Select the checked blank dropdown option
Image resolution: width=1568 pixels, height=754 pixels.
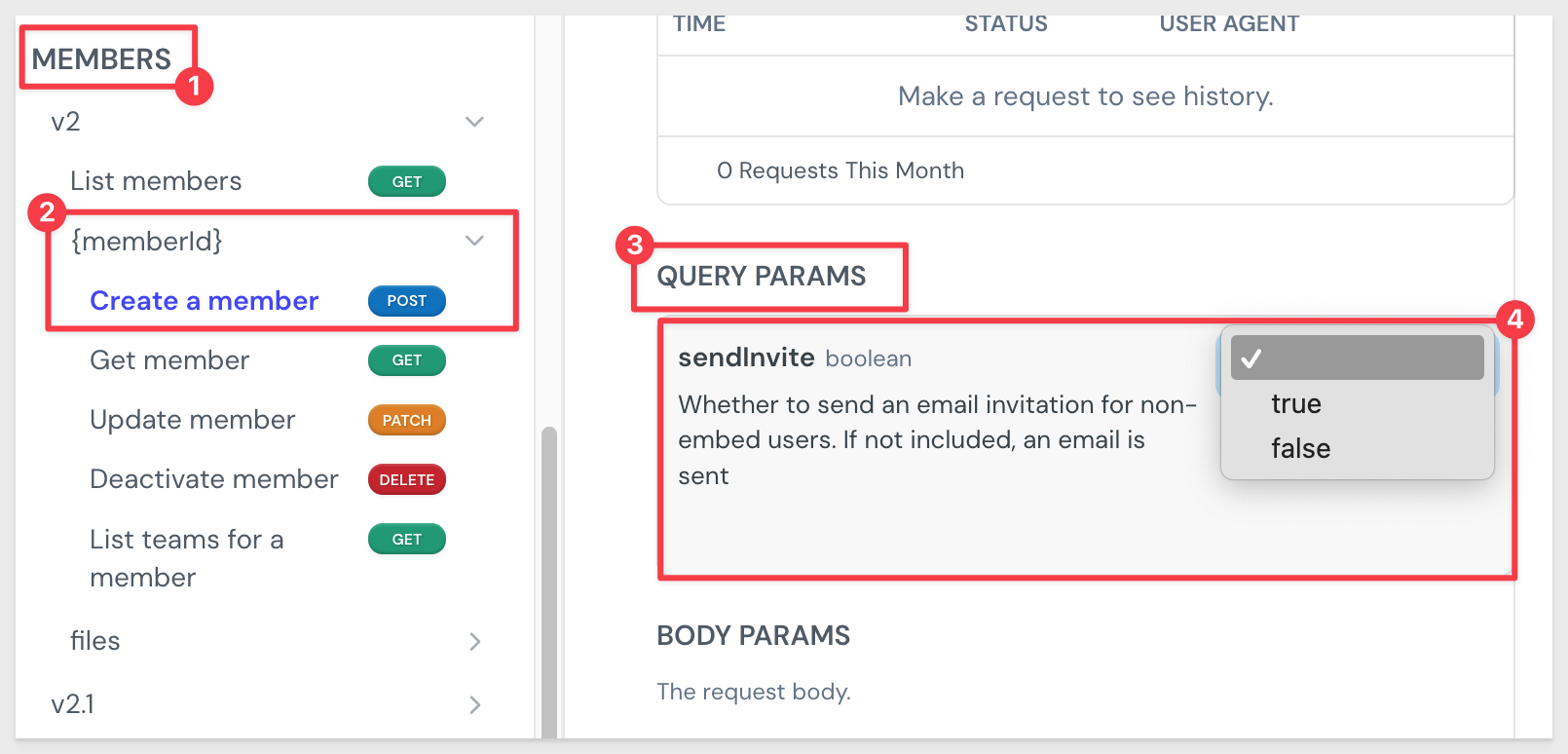(1357, 358)
